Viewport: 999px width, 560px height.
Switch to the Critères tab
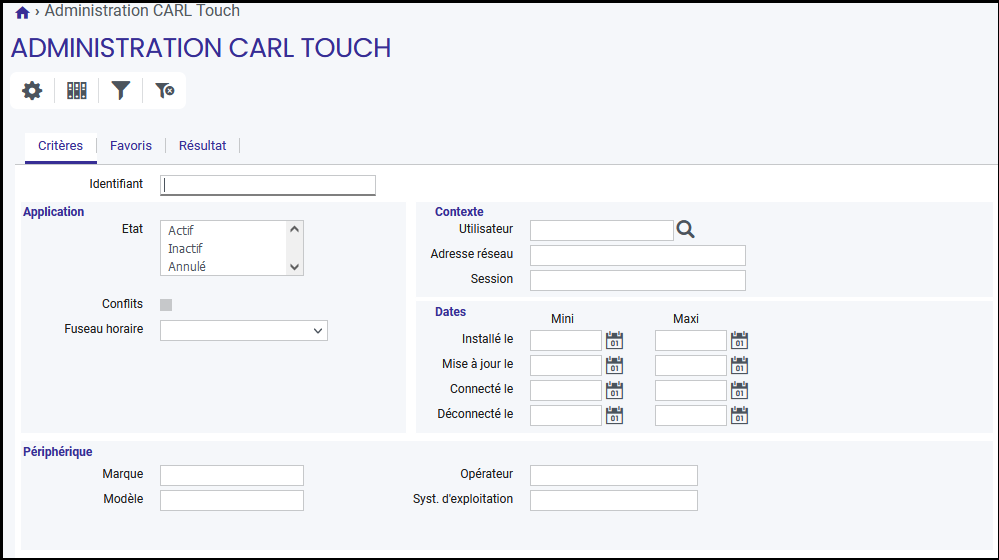coord(61,146)
